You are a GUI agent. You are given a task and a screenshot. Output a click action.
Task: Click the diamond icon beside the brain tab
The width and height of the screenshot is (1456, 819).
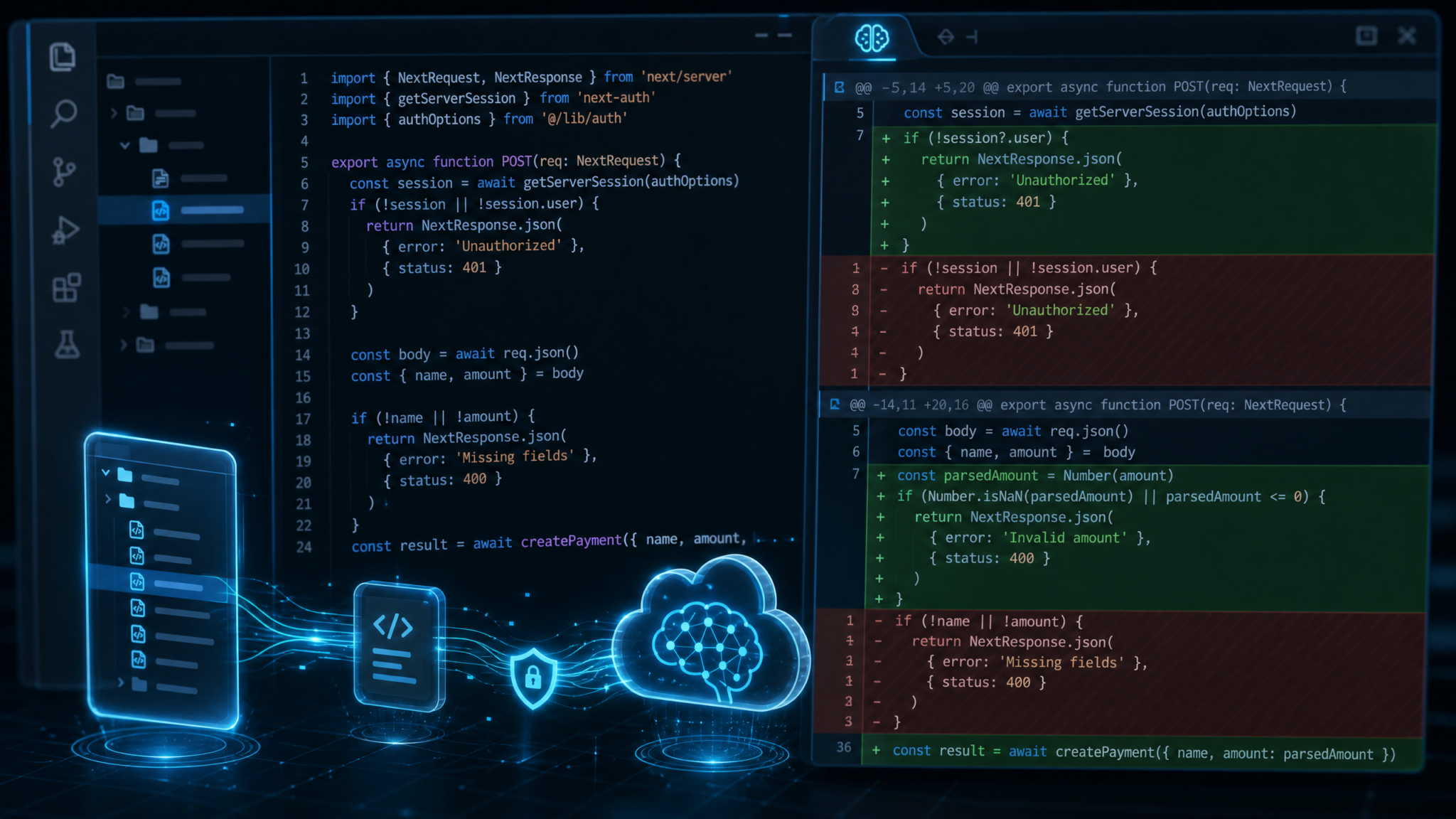click(x=945, y=36)
